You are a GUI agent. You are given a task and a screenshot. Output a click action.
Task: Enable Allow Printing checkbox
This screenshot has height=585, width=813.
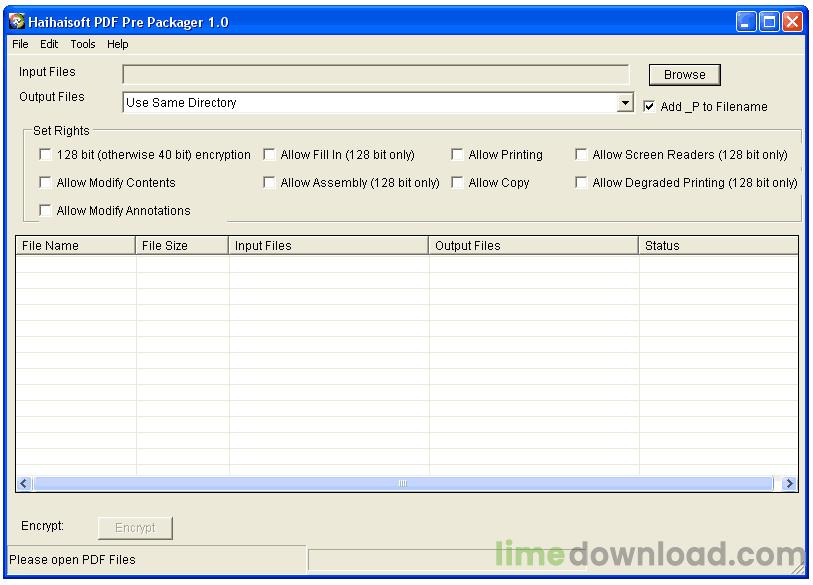[x=457, y=155]
